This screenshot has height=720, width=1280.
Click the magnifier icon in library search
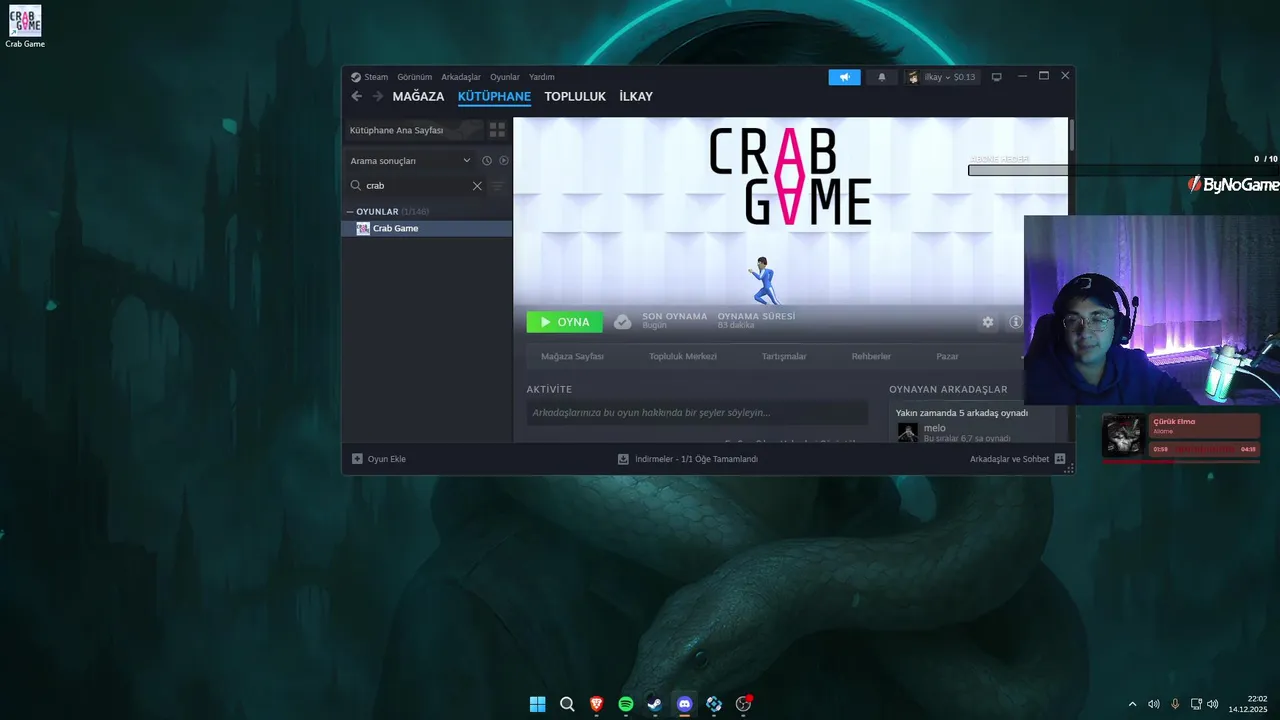356,186
